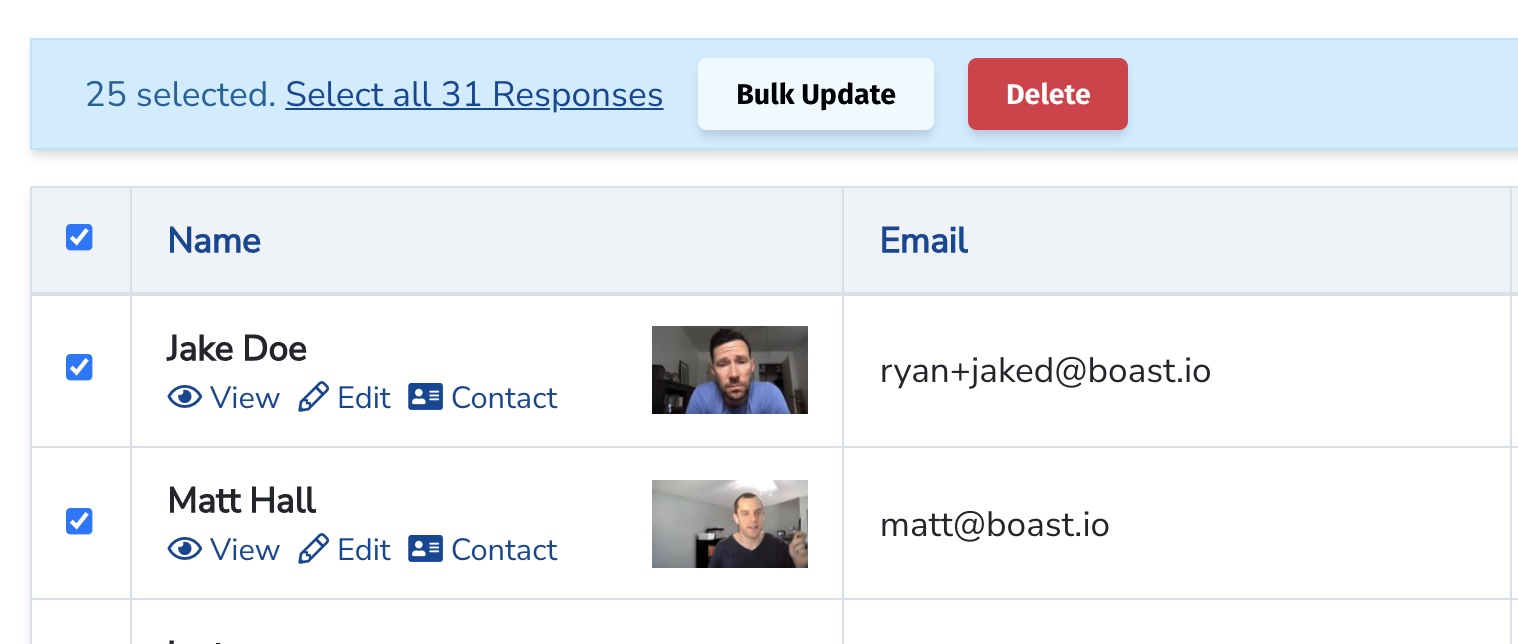Open Matt Hall's video thumbnail
Image resolution: width=1518 pixels, height=644 pixels.
[x=729, y=524]
